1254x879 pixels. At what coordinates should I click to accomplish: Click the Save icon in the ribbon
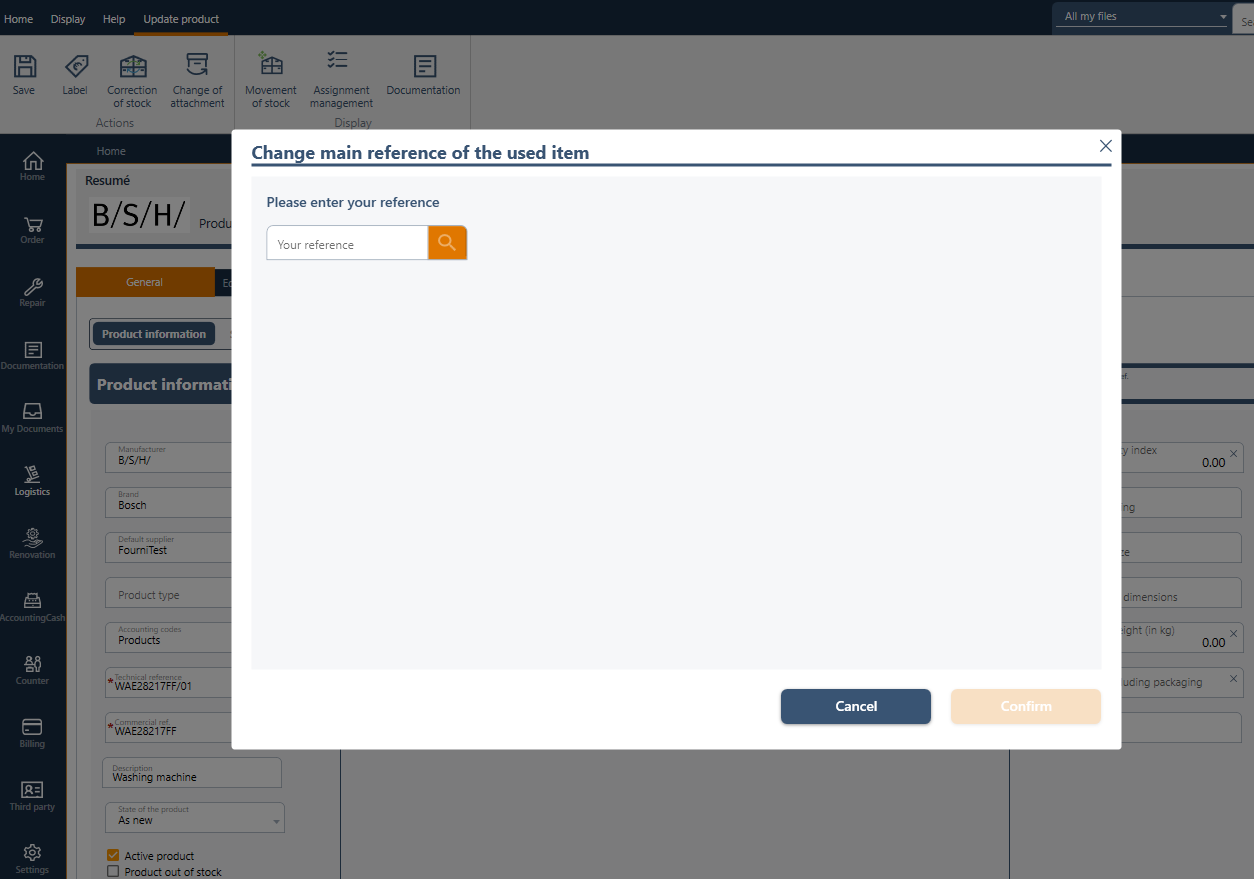pyautogui.click(x=24, y=67)
